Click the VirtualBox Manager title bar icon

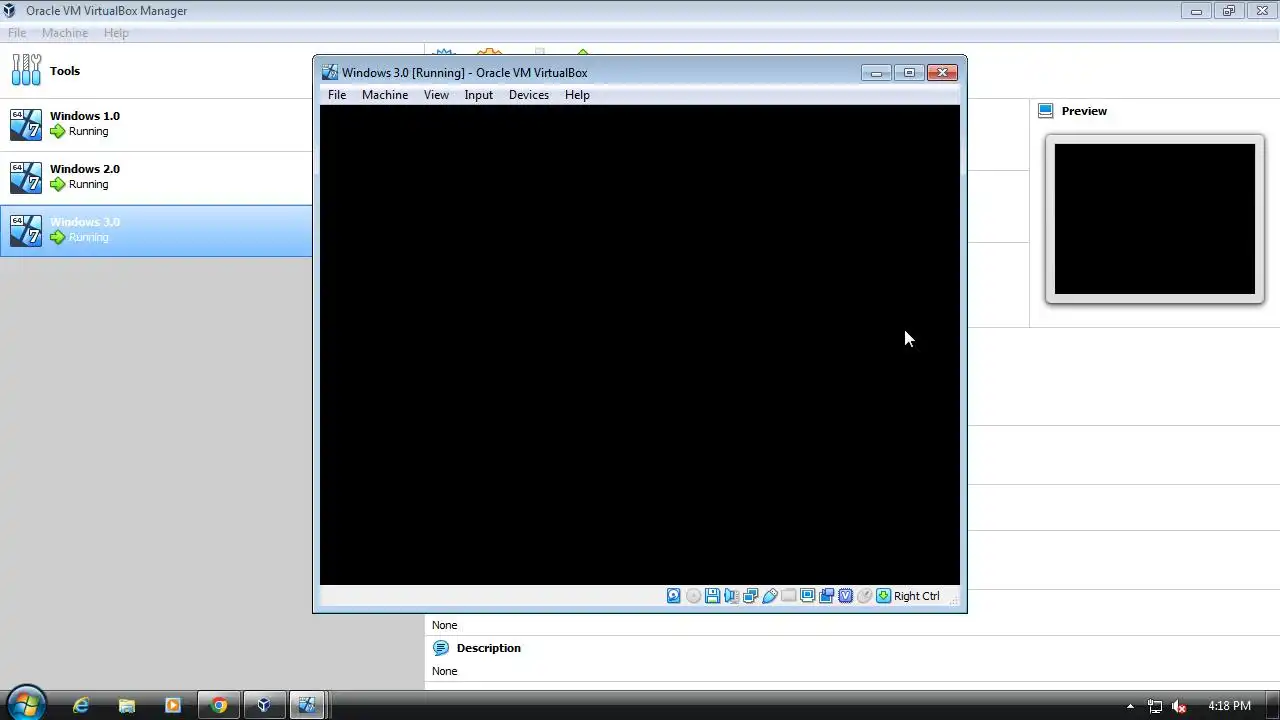point(10,11)
